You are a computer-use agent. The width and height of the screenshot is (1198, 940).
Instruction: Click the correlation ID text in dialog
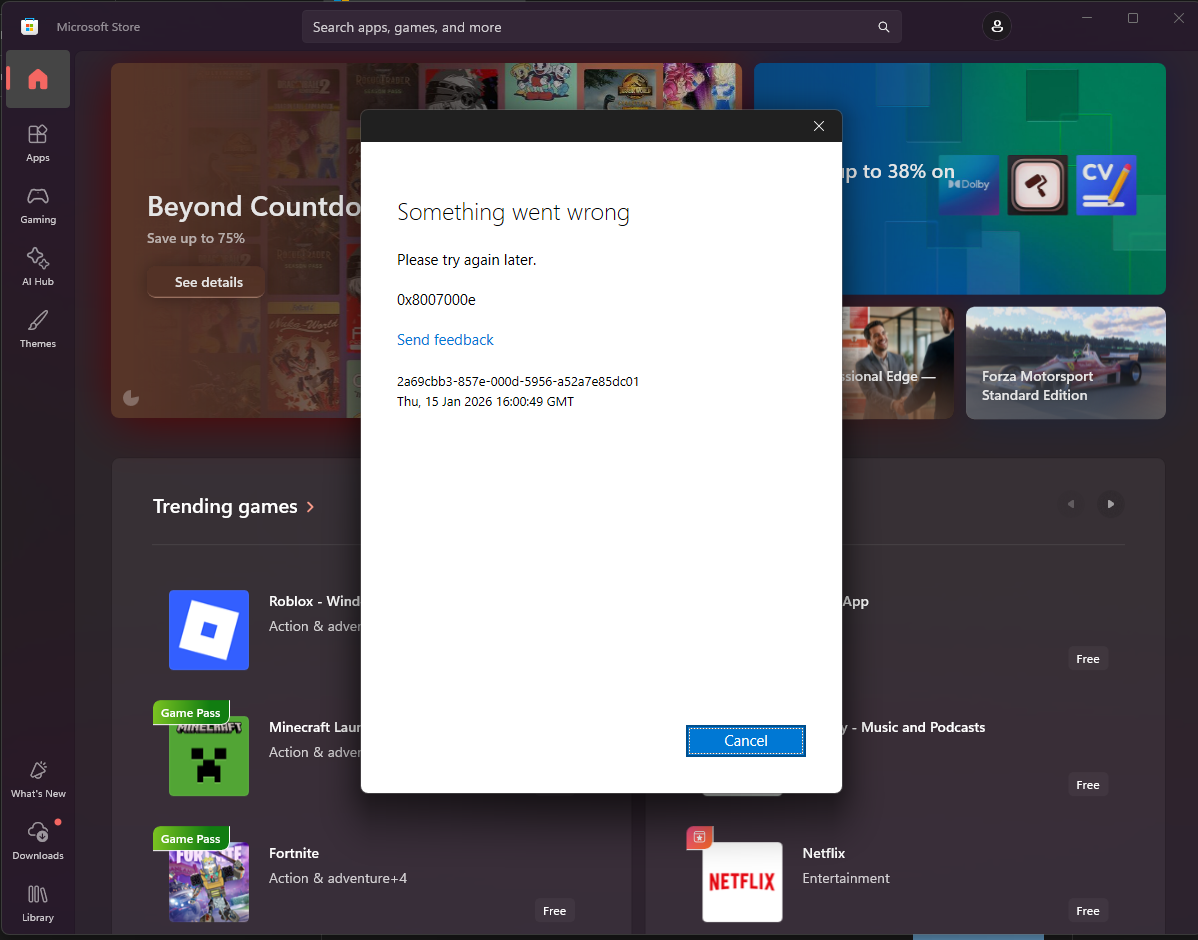pos(518,381)
